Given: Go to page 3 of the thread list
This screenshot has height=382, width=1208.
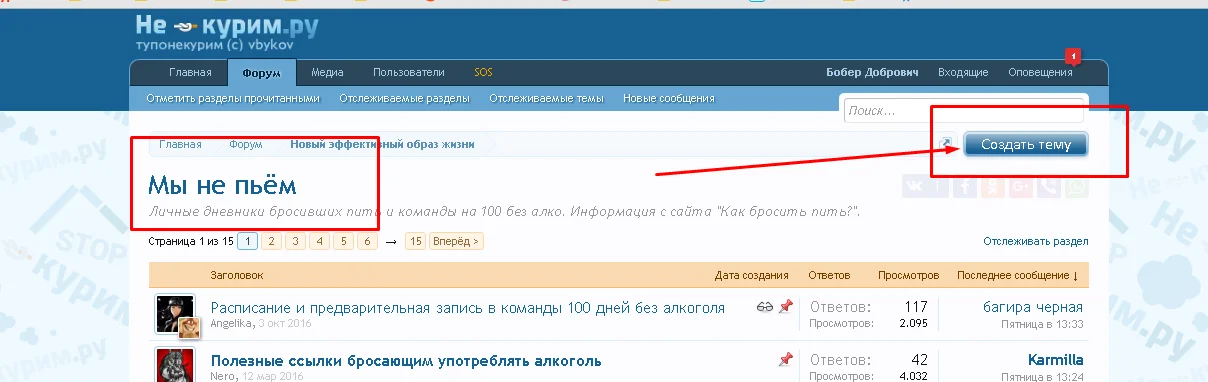Looking at the screenshot, I should [x=296, y=241].
